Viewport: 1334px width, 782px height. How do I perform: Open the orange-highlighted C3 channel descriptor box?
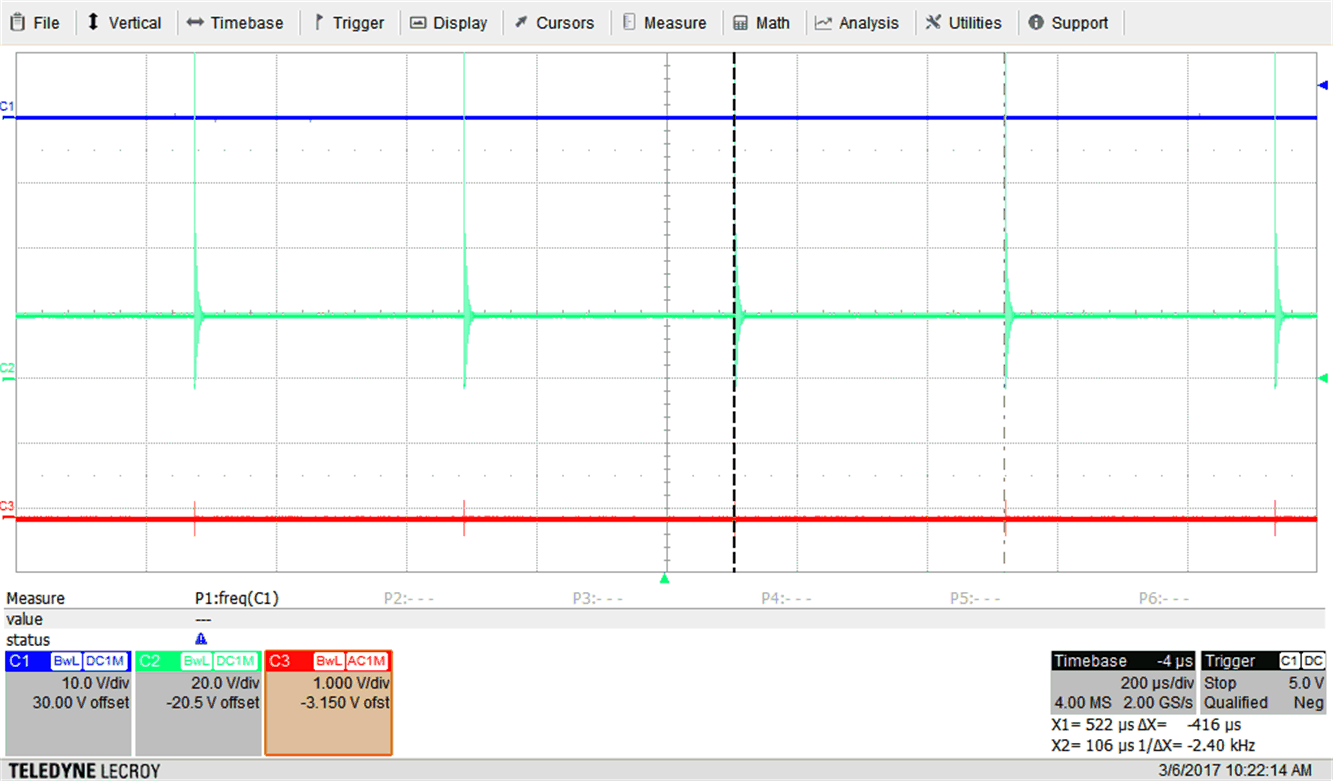pyautogui.click(x=328, y=702)
